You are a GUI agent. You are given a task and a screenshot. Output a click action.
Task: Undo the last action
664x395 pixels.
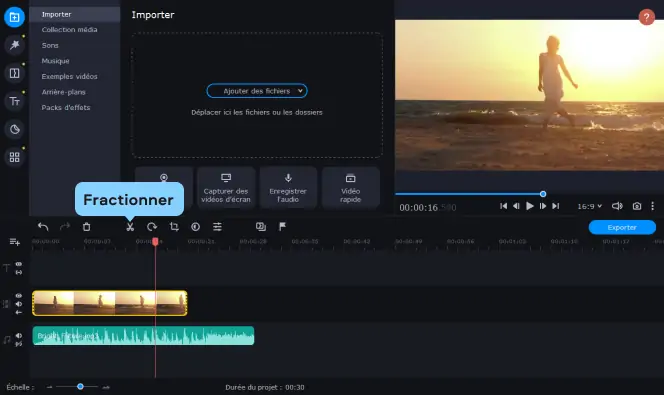(x=43, y=227)
